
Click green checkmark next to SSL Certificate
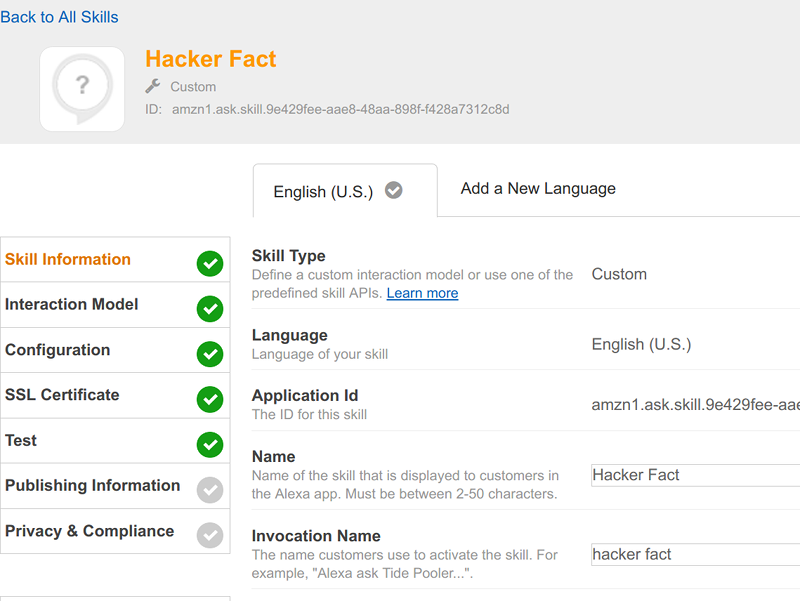(210, 399)
